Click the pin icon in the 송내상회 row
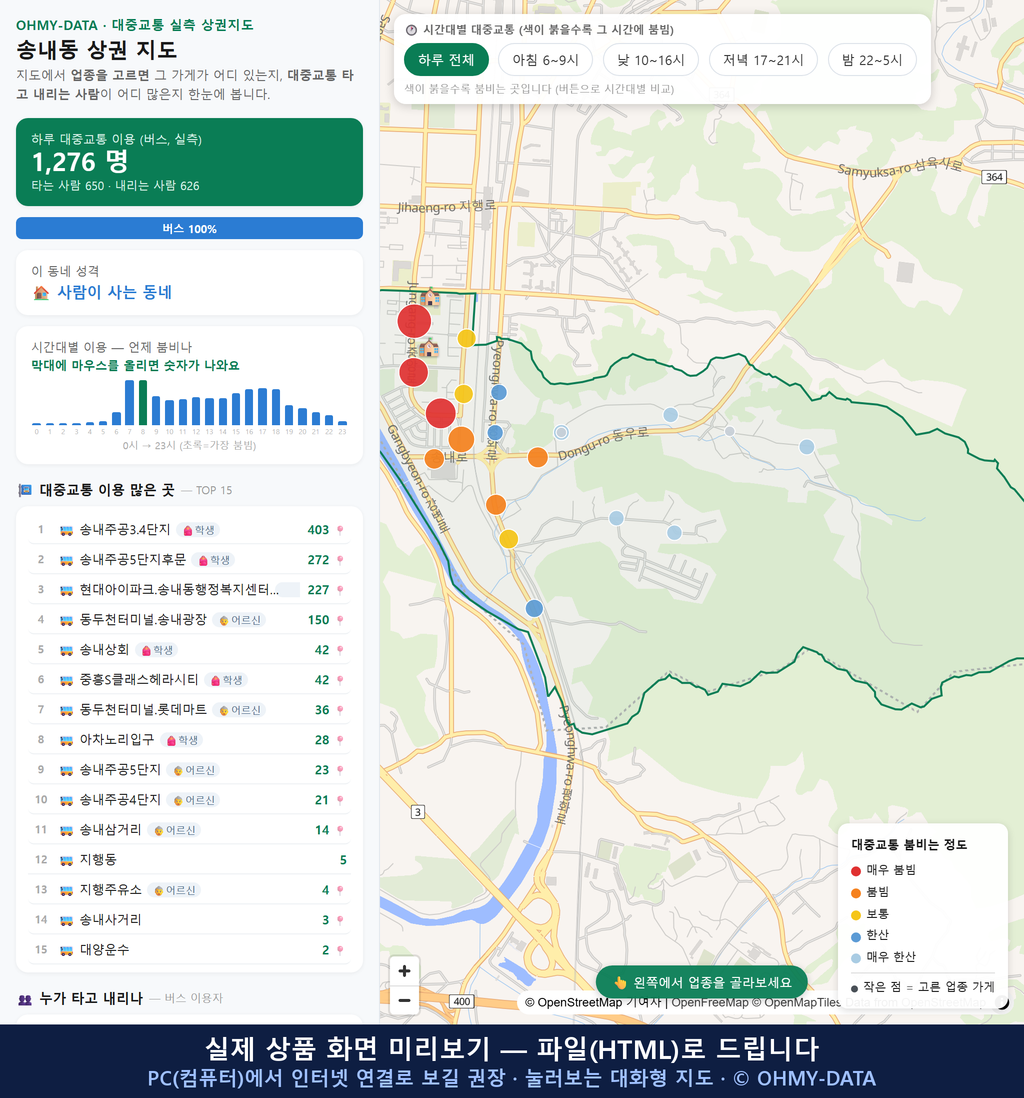The height and width of the screenshot is (1098, 1024). (340, 651)
